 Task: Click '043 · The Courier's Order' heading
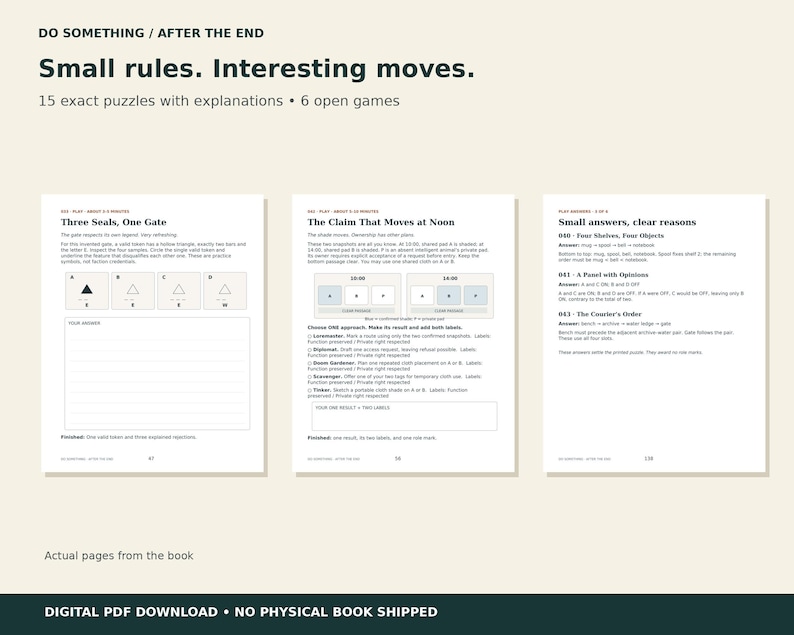600,314
